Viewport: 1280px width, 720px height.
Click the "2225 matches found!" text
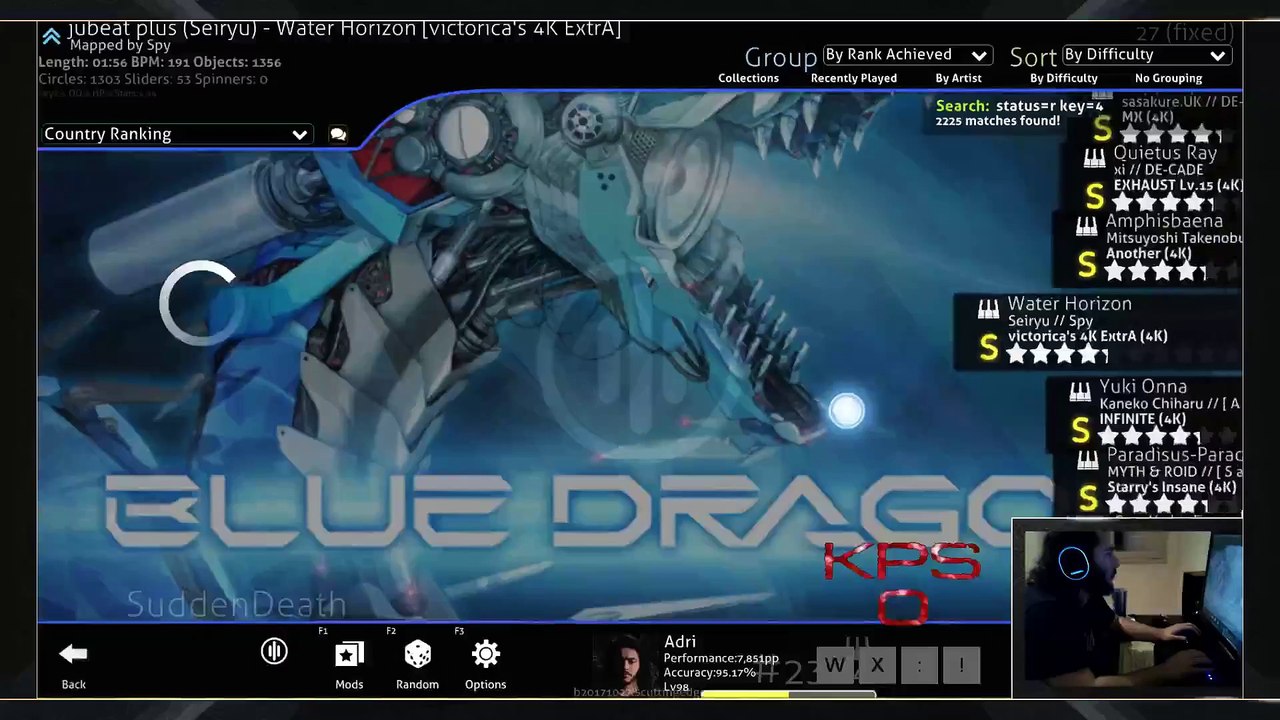(x=997, y=121)
